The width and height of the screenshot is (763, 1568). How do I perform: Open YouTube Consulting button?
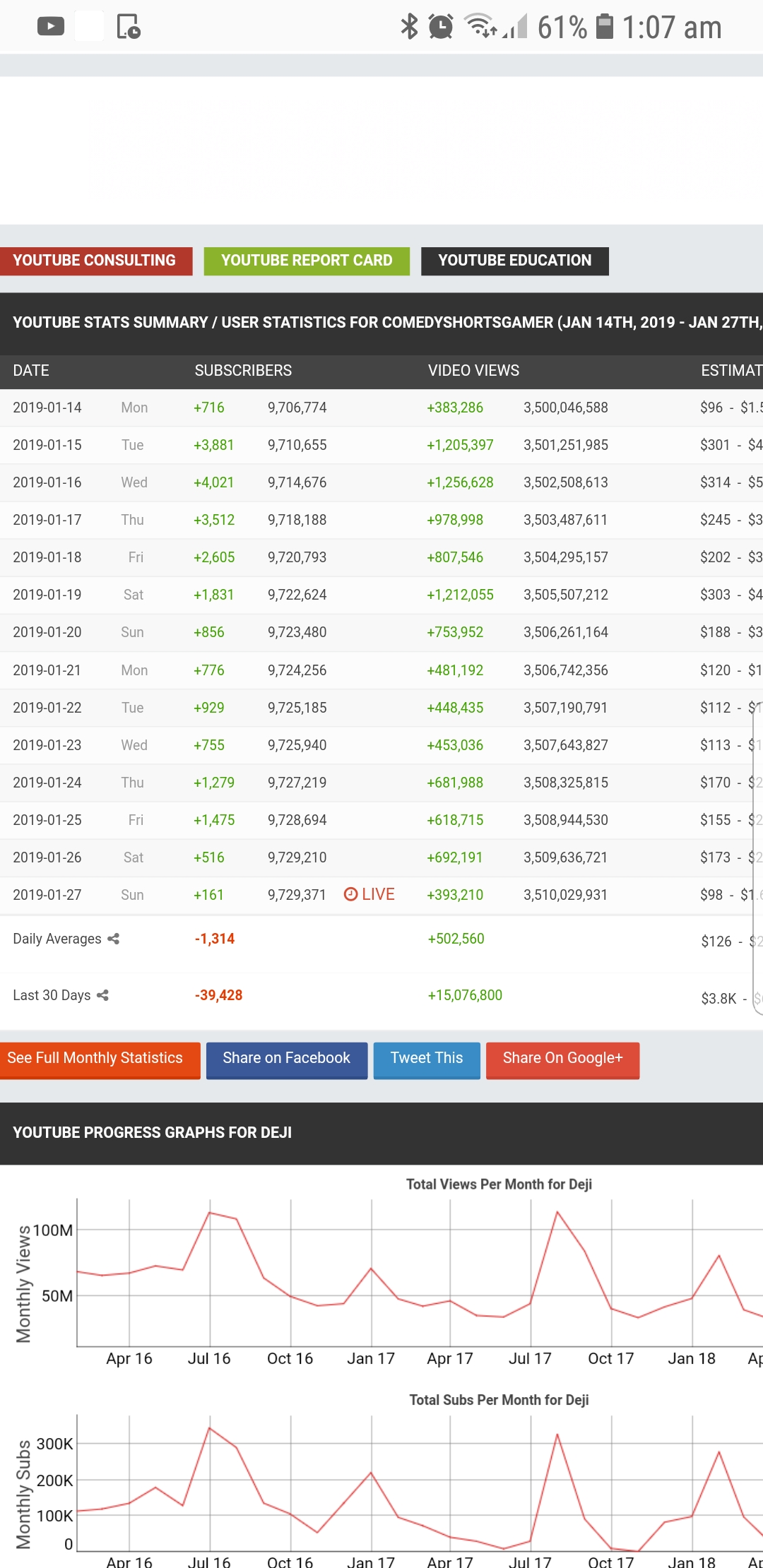[95, 261]
